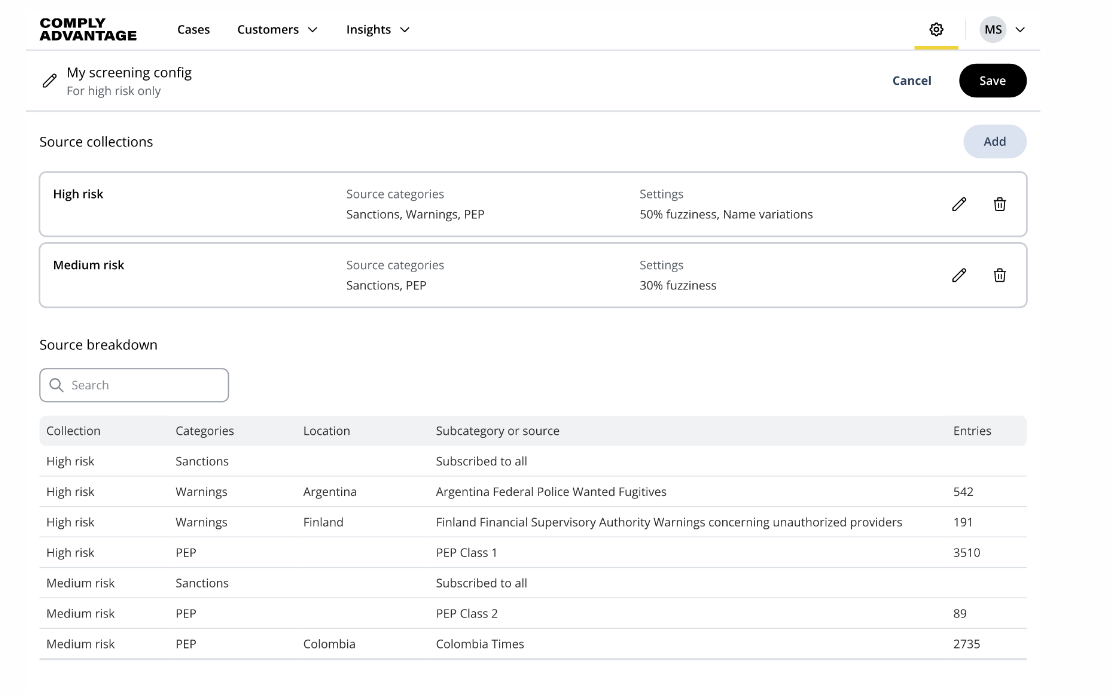The image size is (1113, 695).
Task: Select the PEP Class 1 row
Action: pos(466,553)
